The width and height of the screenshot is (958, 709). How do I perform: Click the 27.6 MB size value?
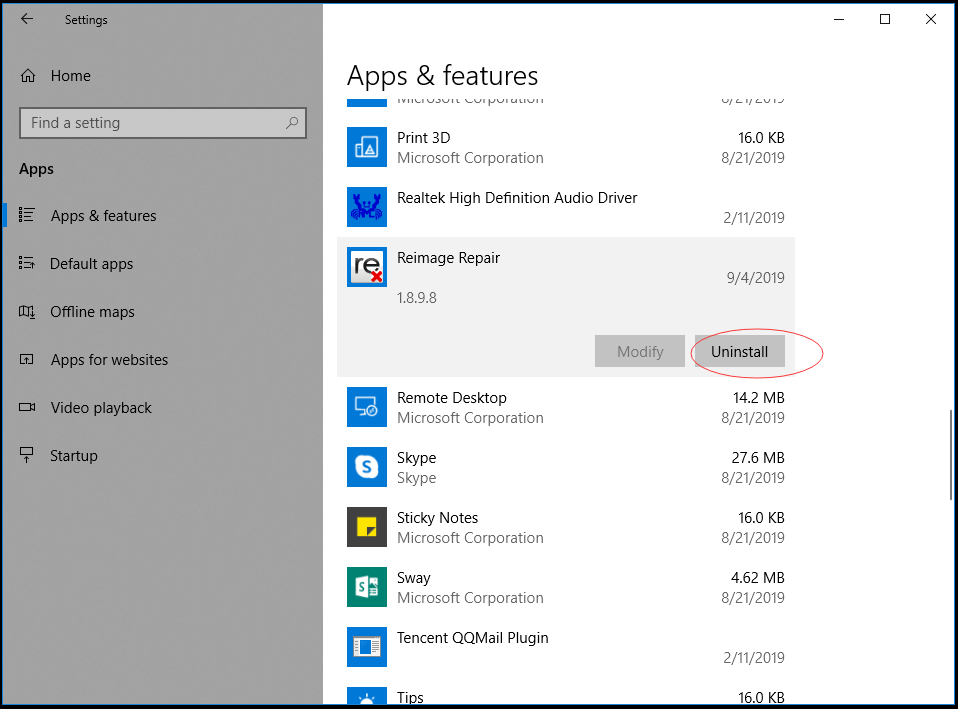[758, 458]
